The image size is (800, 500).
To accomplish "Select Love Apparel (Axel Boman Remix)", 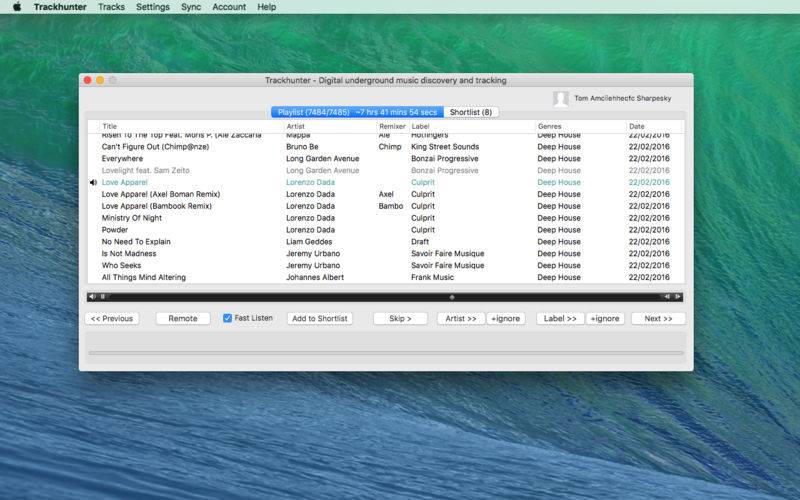I will click(x=161, y=194).
